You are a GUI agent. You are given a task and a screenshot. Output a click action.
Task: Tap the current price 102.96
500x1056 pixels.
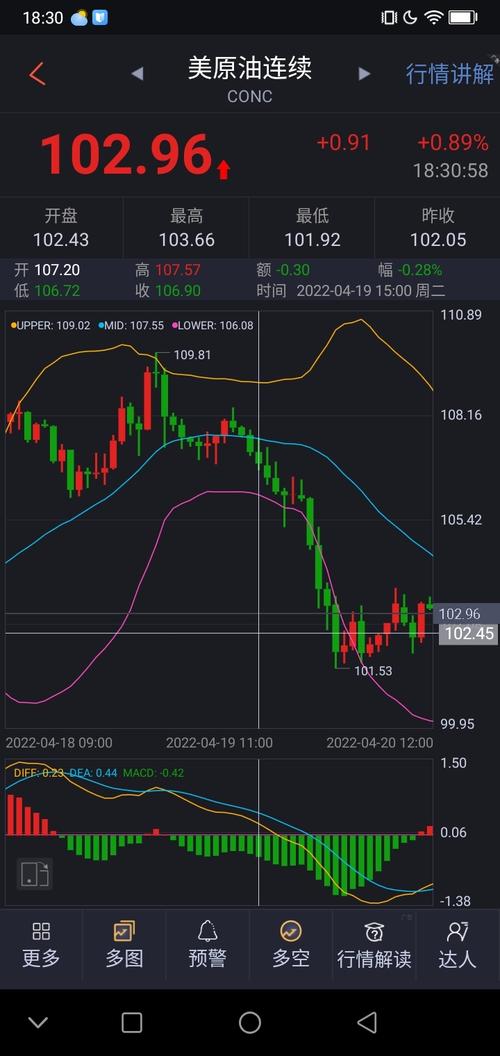[x=127, y=155]
